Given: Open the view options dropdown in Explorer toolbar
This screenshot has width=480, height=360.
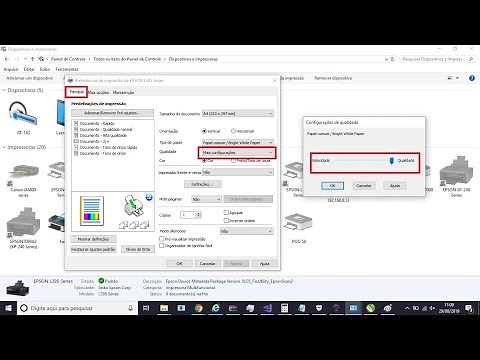Looking at the screenshot, I should 457,78.
